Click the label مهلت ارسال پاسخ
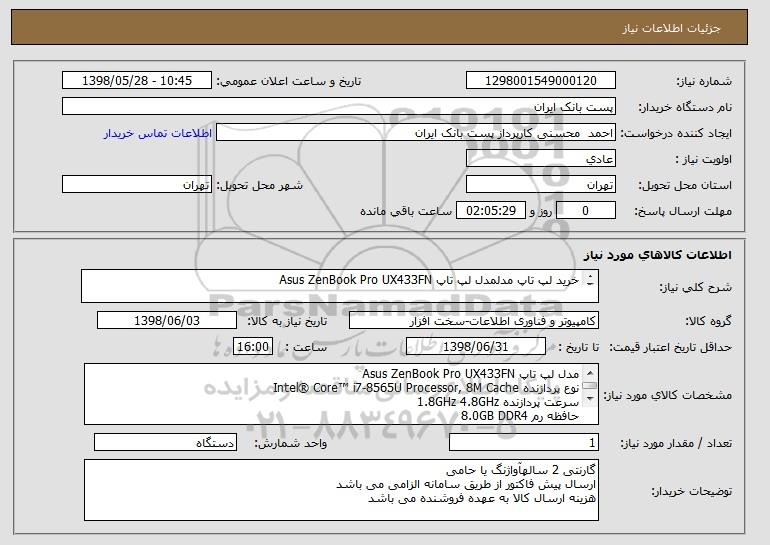Viewport: 770px width, 545px height. pyautogui.click(x=683, y=211)
